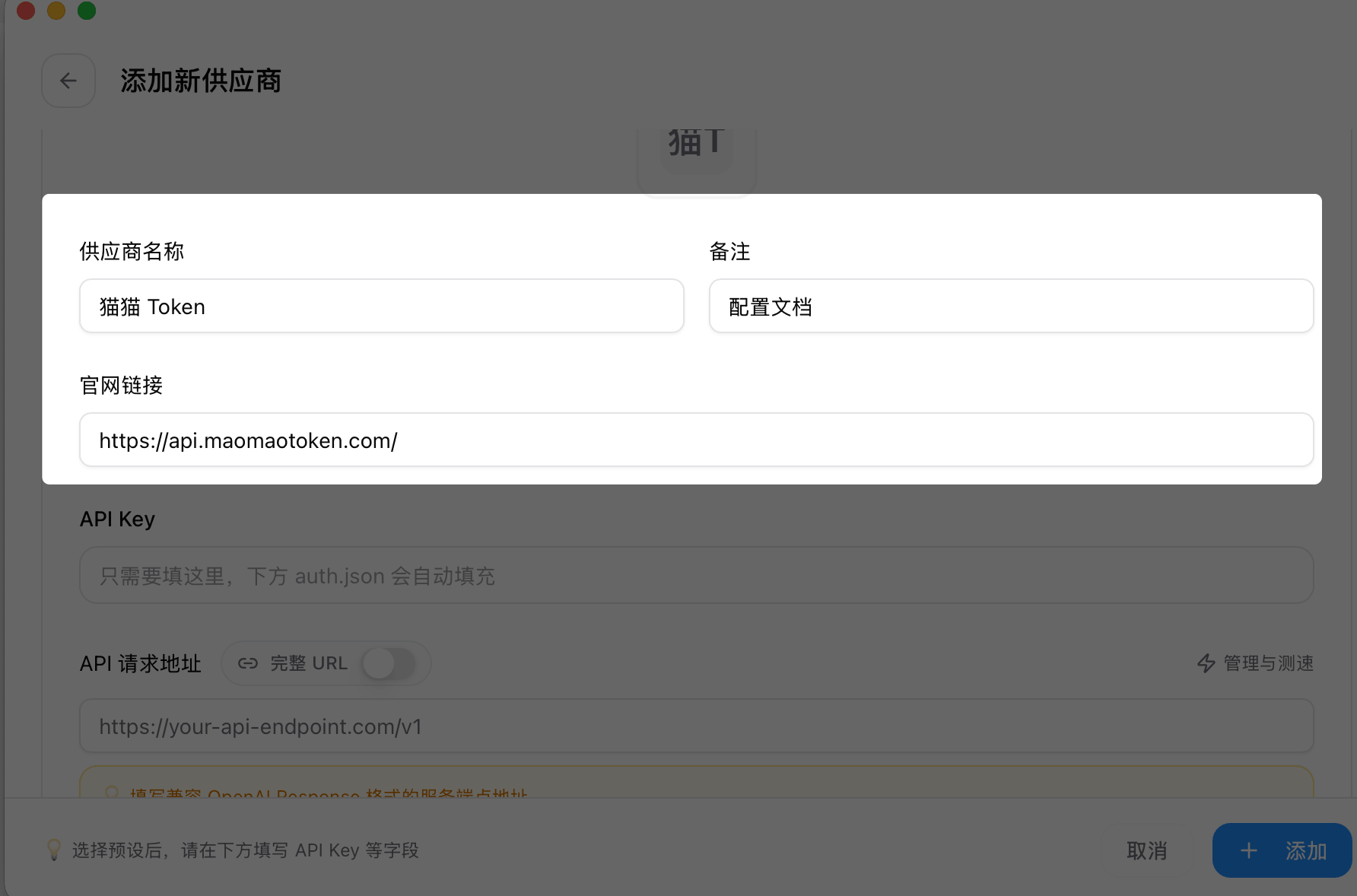This screenshot has width=1357, height=896.
Task: Minimize the window with the yellow button
Action: [56, 10]
